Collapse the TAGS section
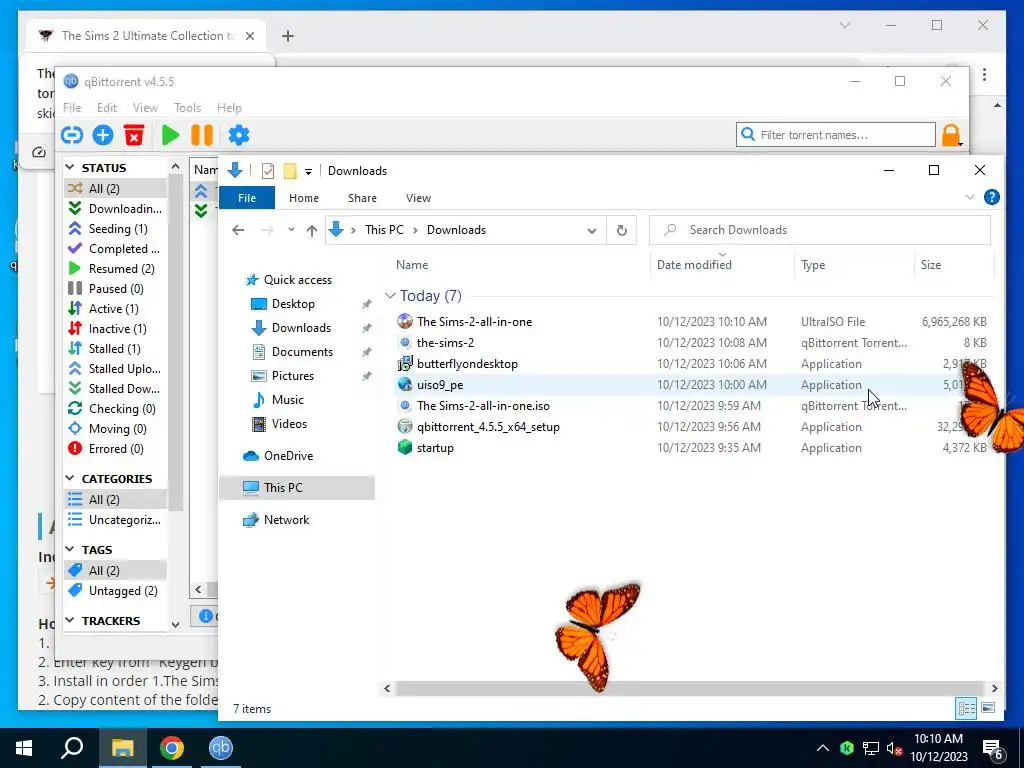 pyautogui.click(x=71, y=550)
